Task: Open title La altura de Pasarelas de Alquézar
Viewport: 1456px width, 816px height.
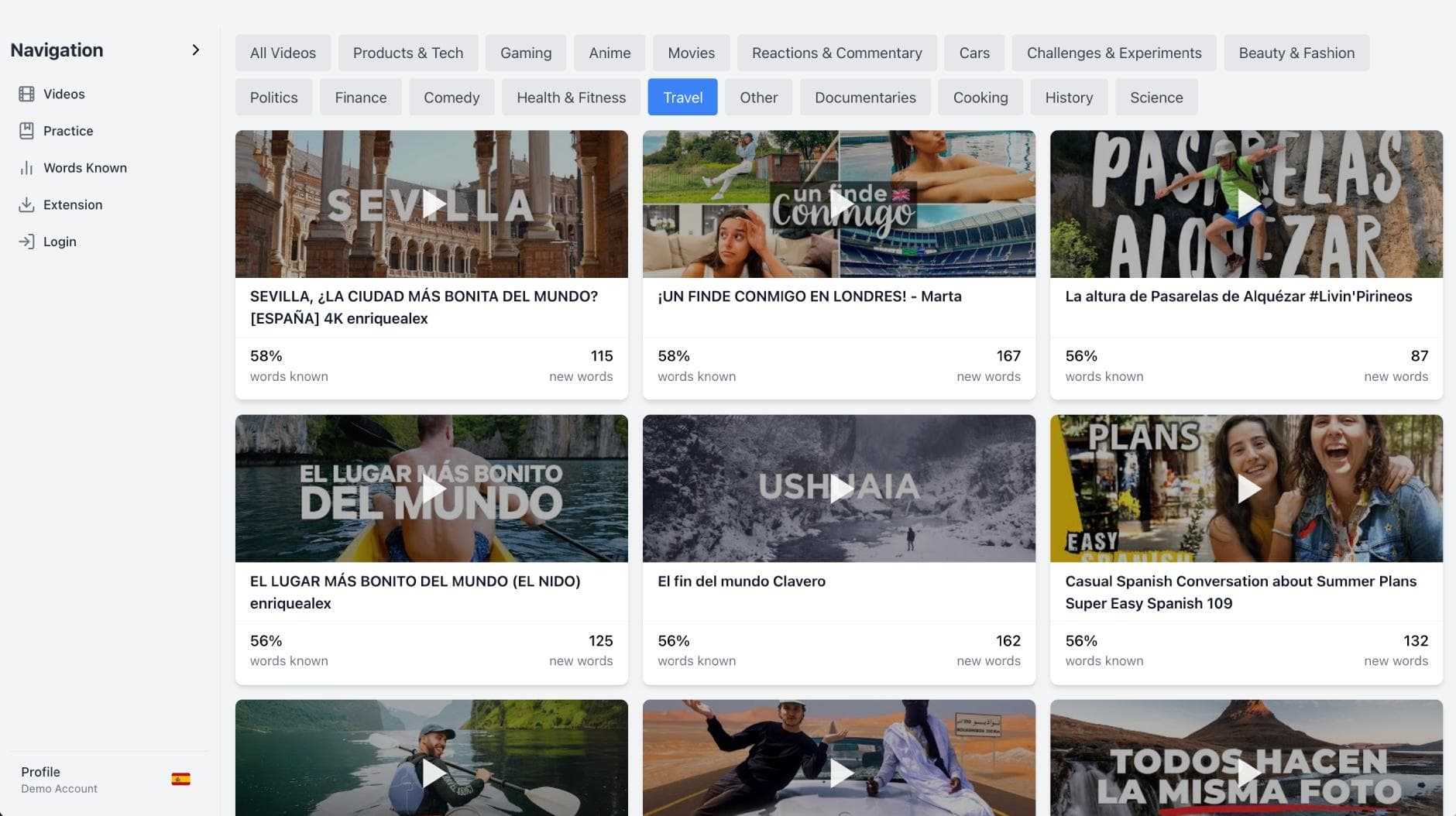Action: tap(1238, 297)
